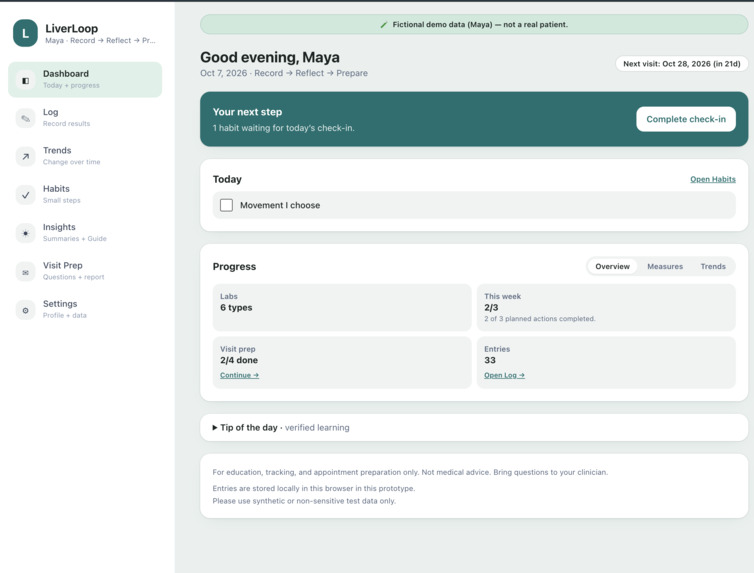Click the Next visit date pill
The width and height of the screenshot is (754, 573).
coord(681,64)
